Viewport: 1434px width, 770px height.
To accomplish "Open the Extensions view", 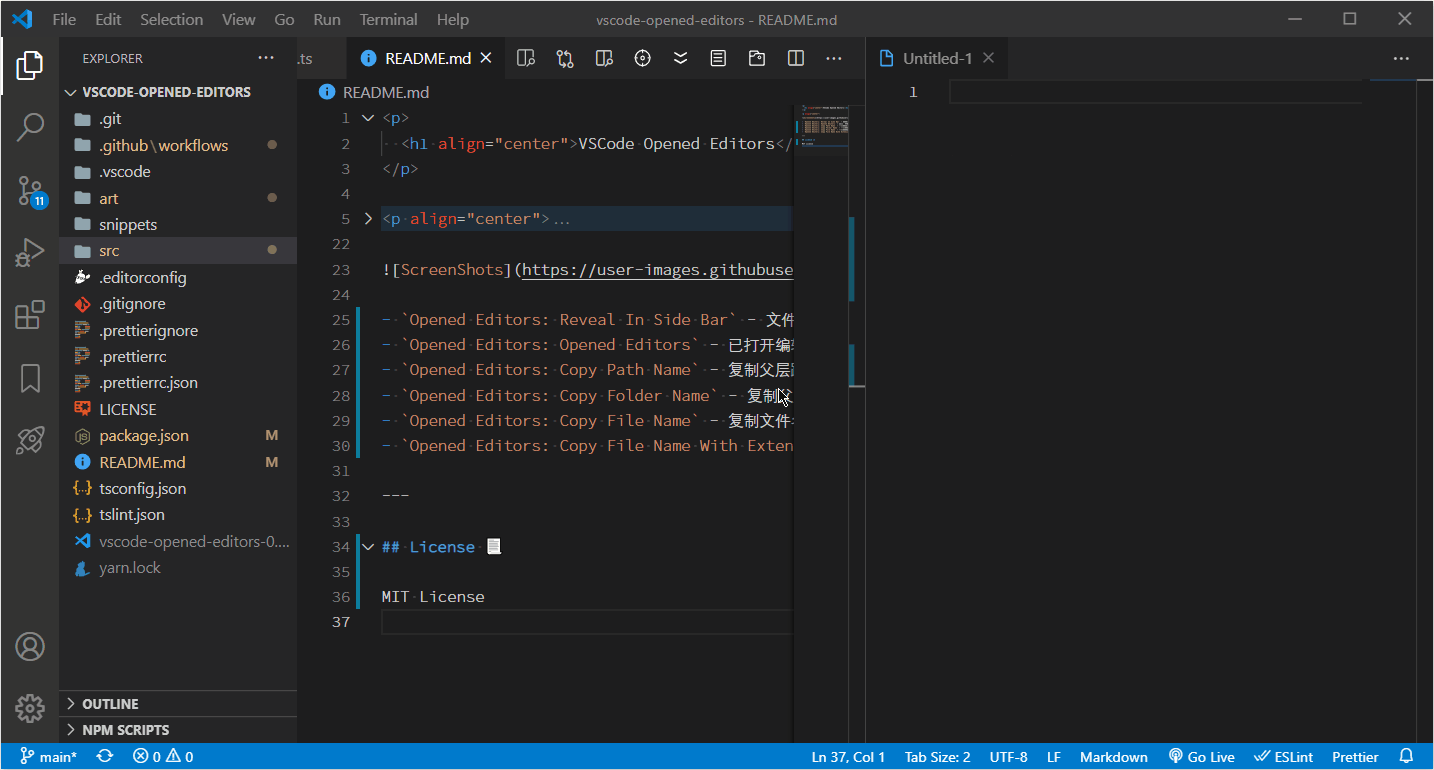I will [30, 315].
